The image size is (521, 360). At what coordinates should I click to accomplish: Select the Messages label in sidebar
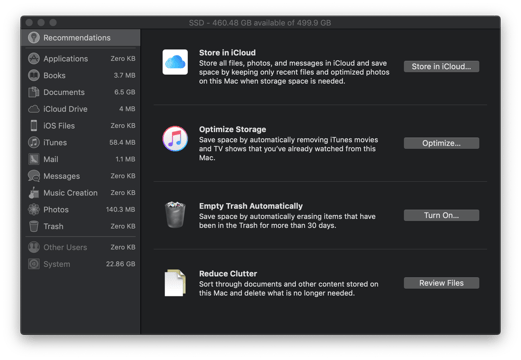[x=62, y=176]
